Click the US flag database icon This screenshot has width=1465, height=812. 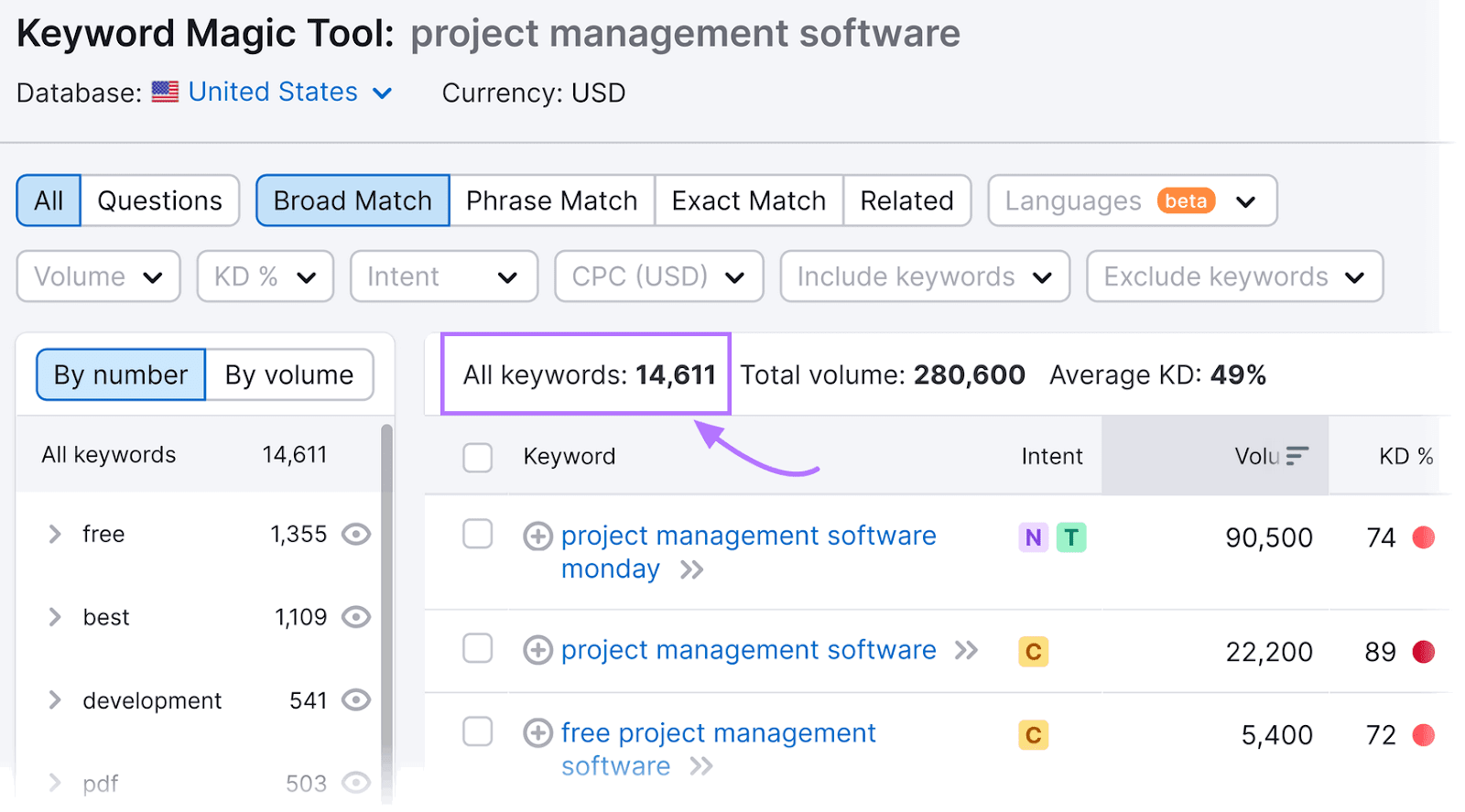pos(165,92)
